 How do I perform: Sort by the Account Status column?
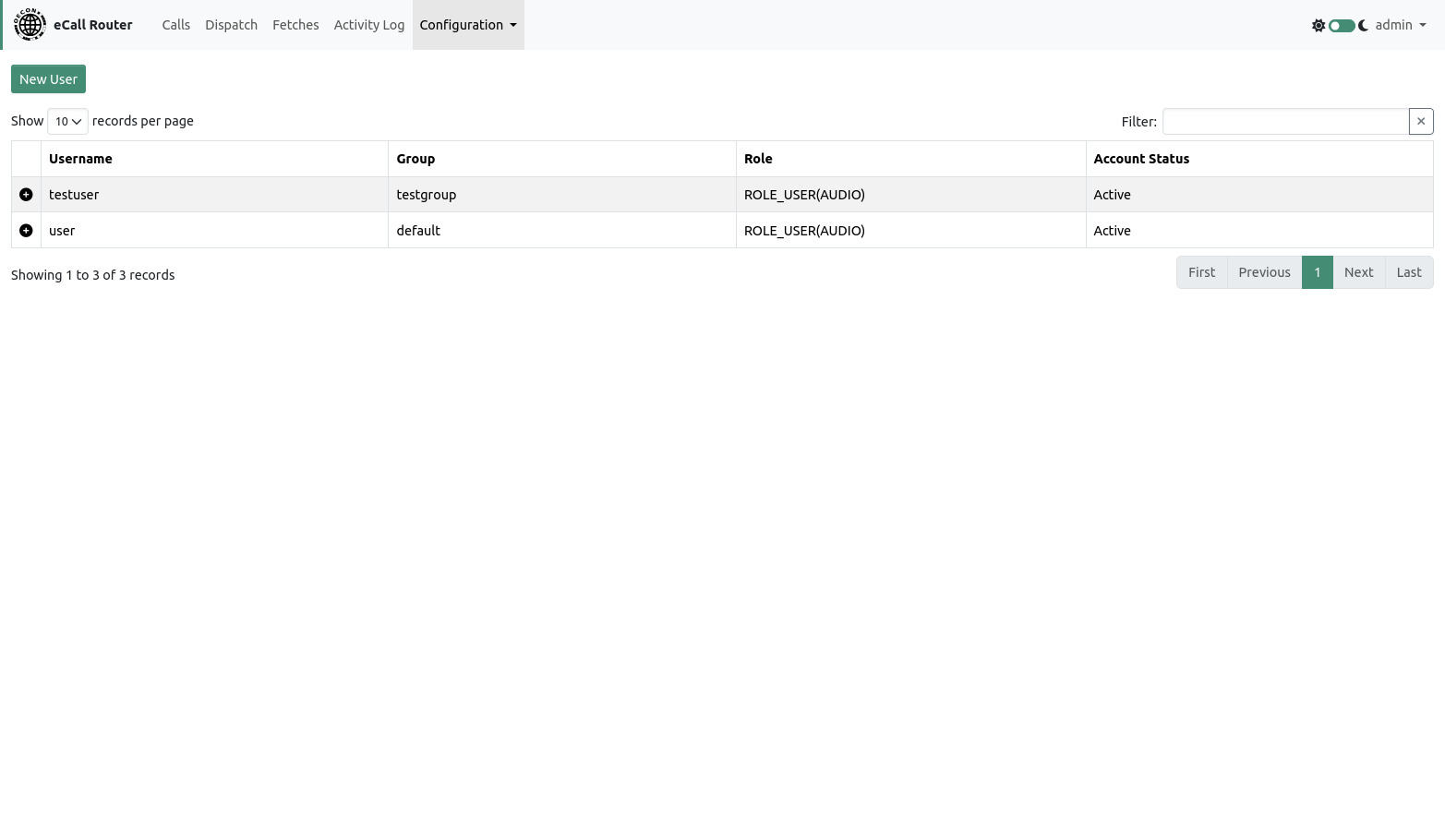[x=1141, y=159]
